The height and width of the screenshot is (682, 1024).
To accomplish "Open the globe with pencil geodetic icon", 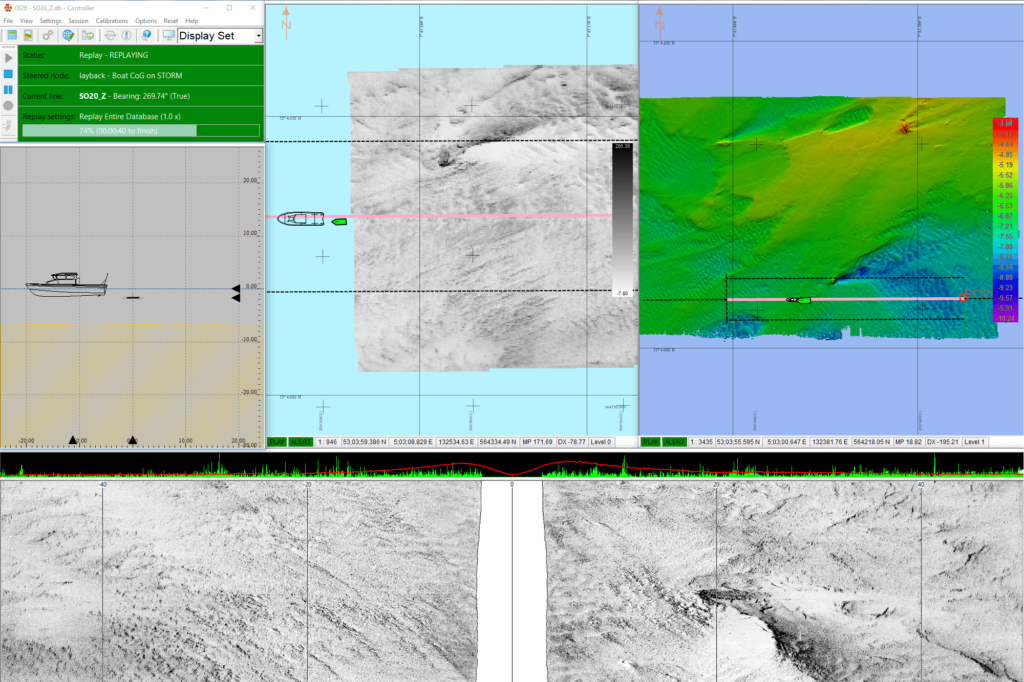I will [x=67, y=35].
